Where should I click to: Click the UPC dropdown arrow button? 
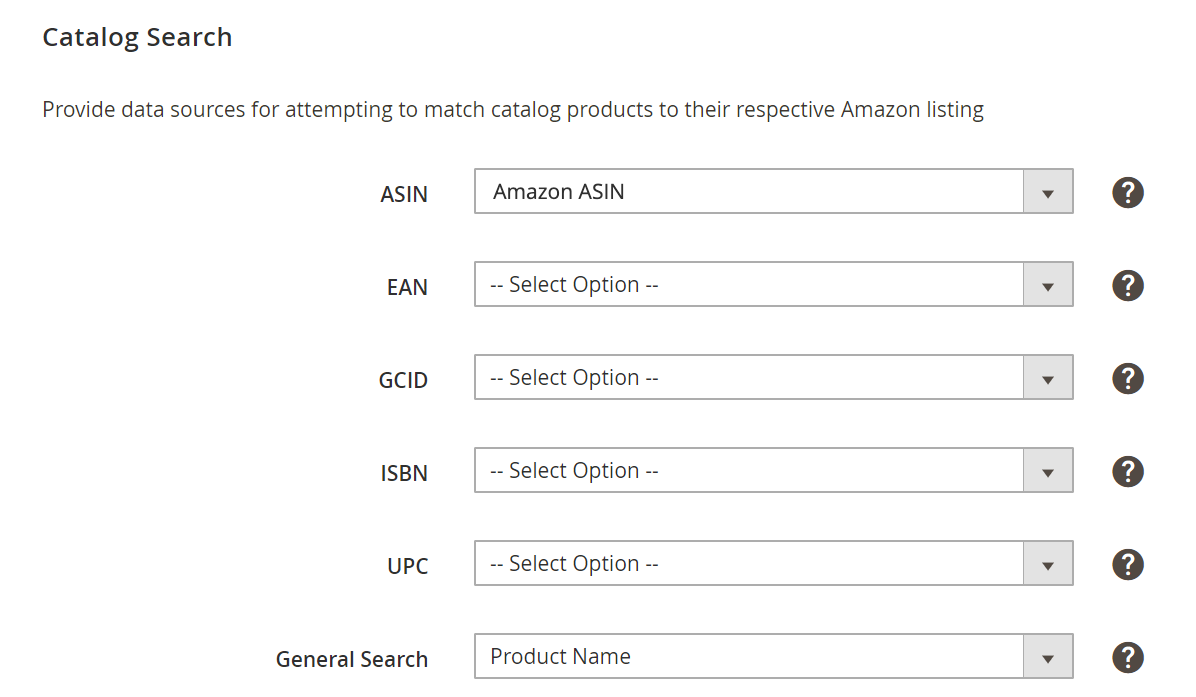coord(1048,564)
